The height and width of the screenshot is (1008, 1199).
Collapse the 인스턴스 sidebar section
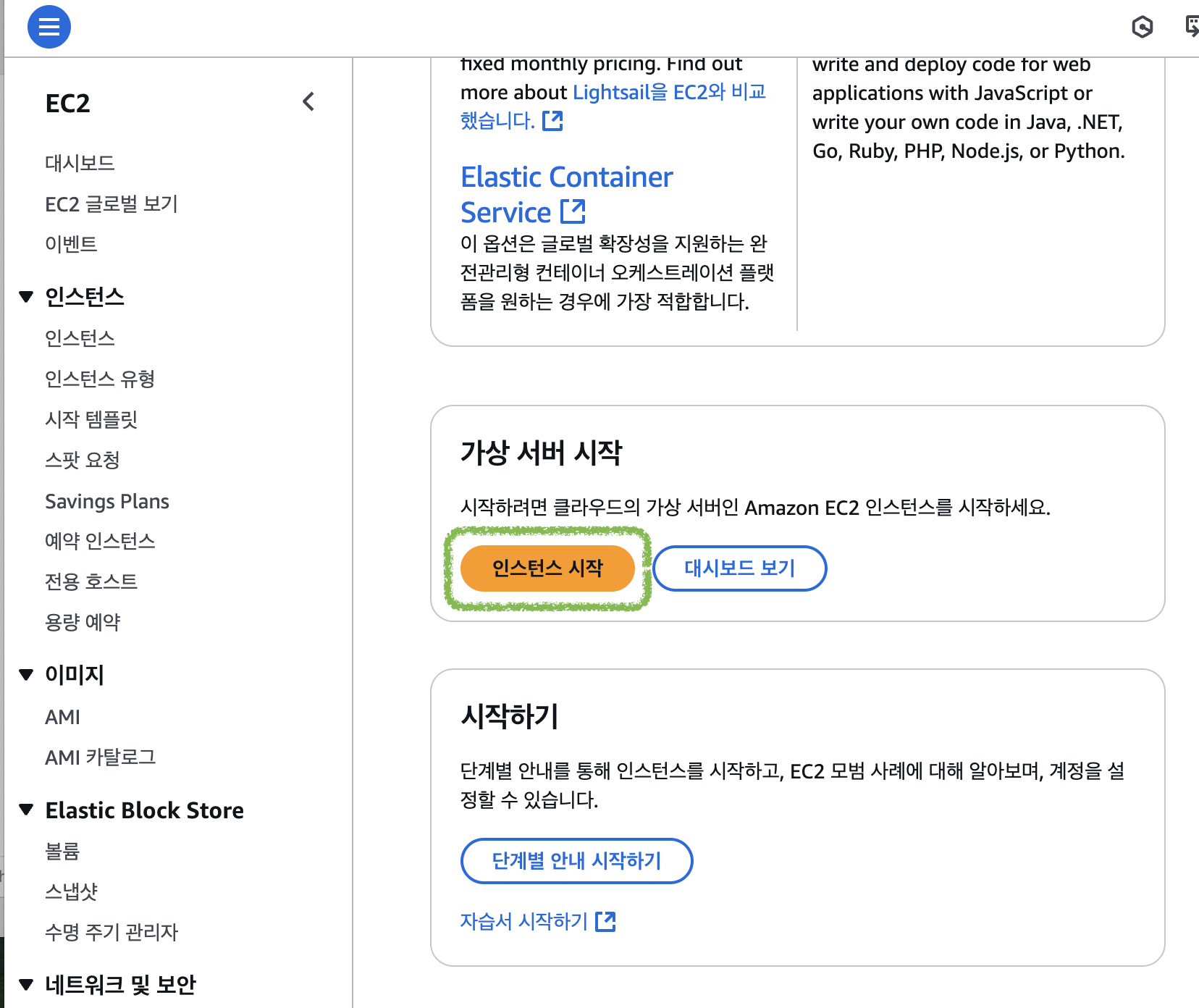[27, 297]
